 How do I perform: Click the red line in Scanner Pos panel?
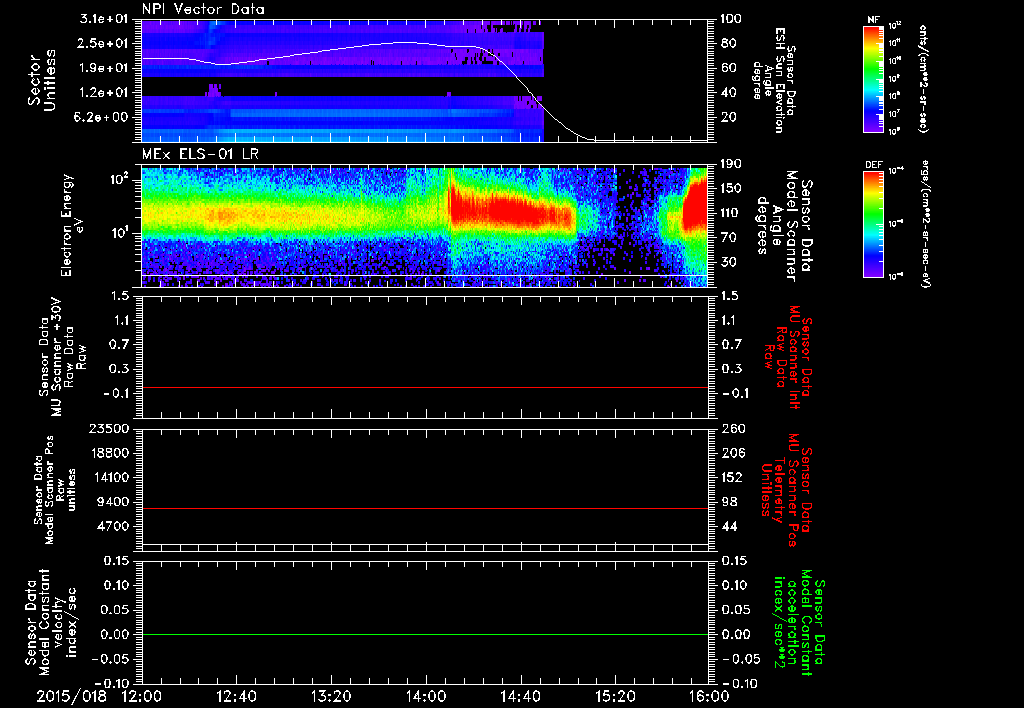point(424,508)
